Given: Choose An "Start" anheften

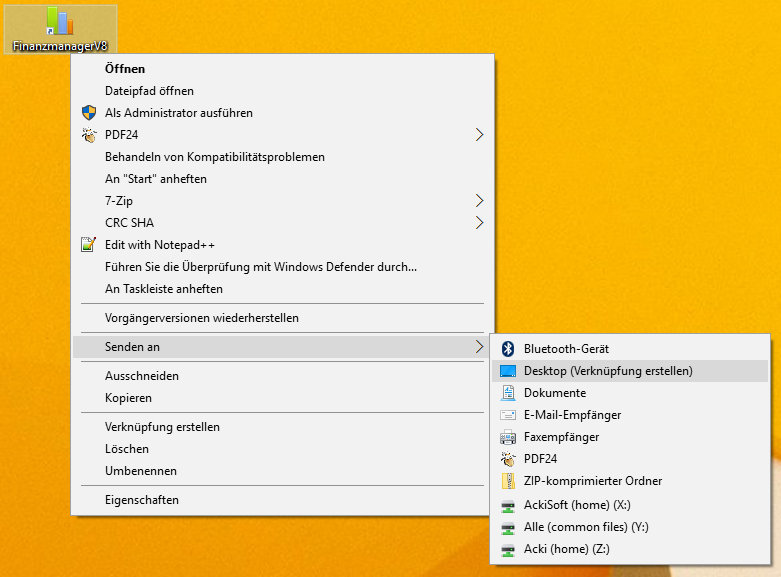Looking at the screenshot, I should pos(282,178).
